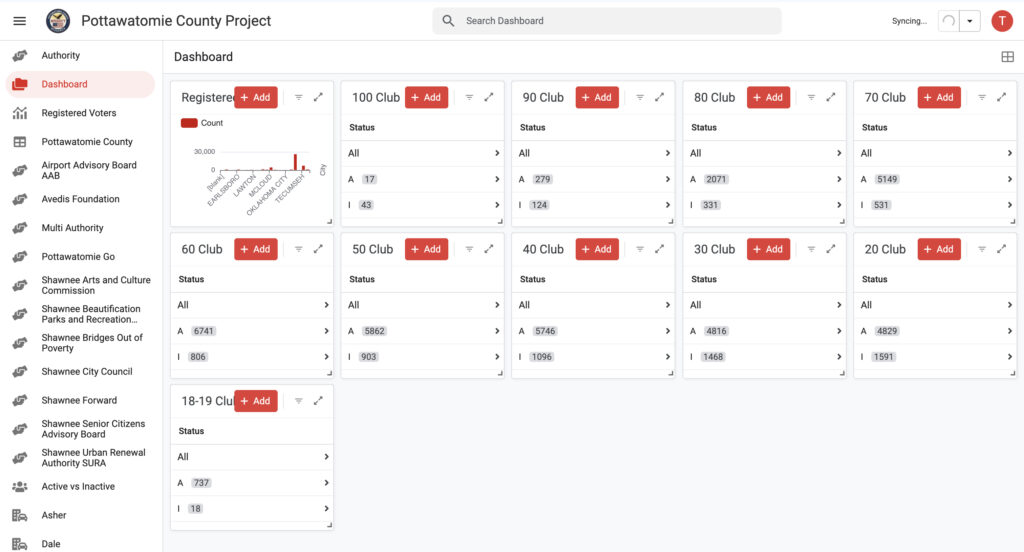Open Registered Voters in sidebar
The height and width of the screenshot is (552, 1024).
coord(79,113)
